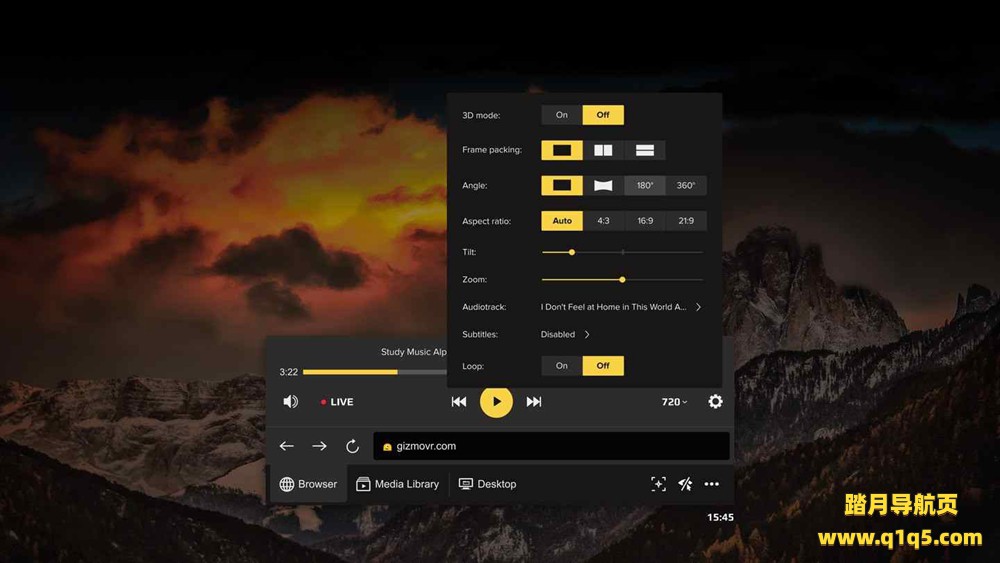
Task: Click the Zoom slider handle
Action: tap(622, 280)
